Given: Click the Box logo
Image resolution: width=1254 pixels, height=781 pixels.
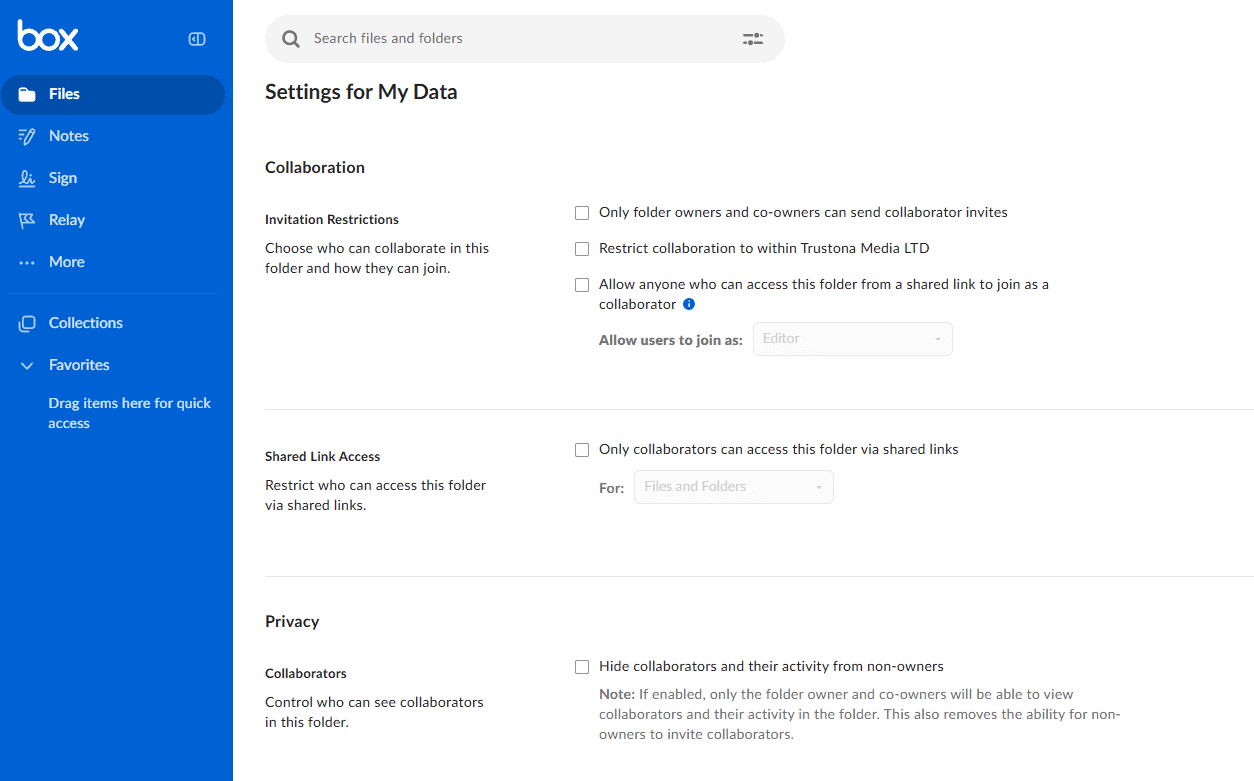Looking at the screenshot, I should 47,37.
